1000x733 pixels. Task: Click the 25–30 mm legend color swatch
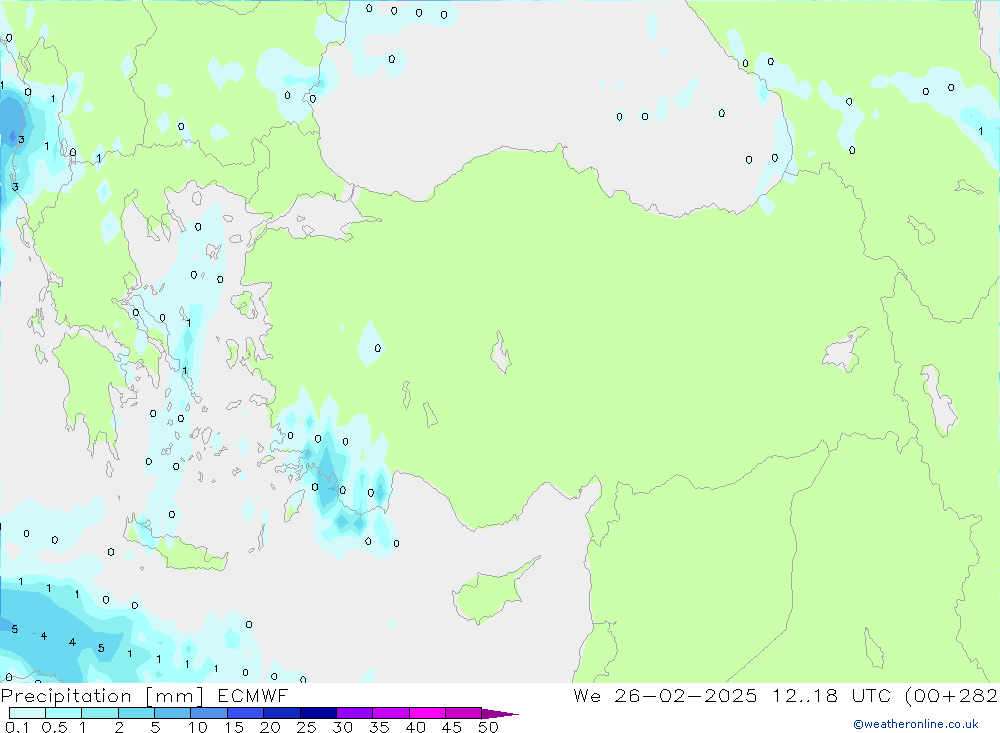[x=318, y=713]
